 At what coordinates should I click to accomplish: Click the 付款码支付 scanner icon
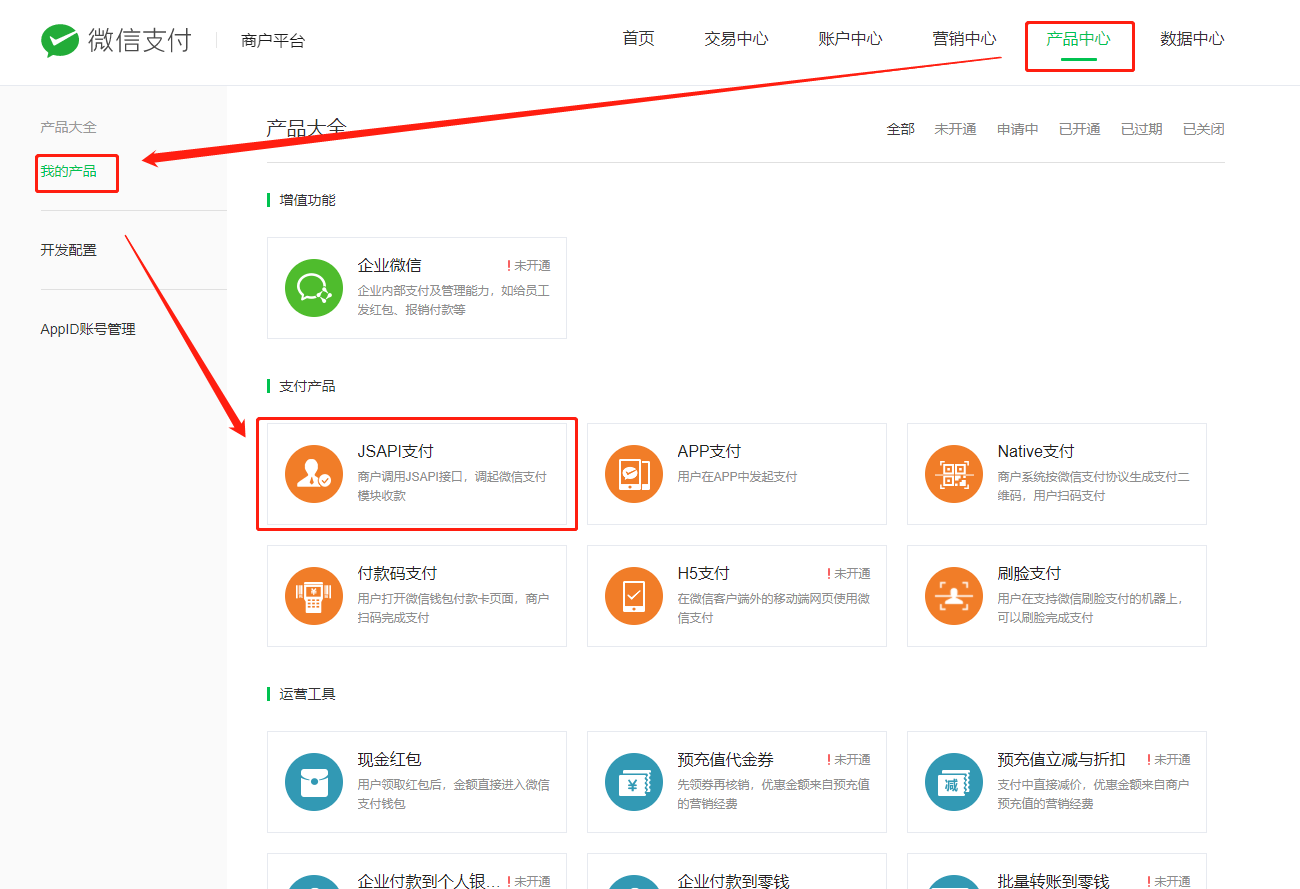point(314,596)
